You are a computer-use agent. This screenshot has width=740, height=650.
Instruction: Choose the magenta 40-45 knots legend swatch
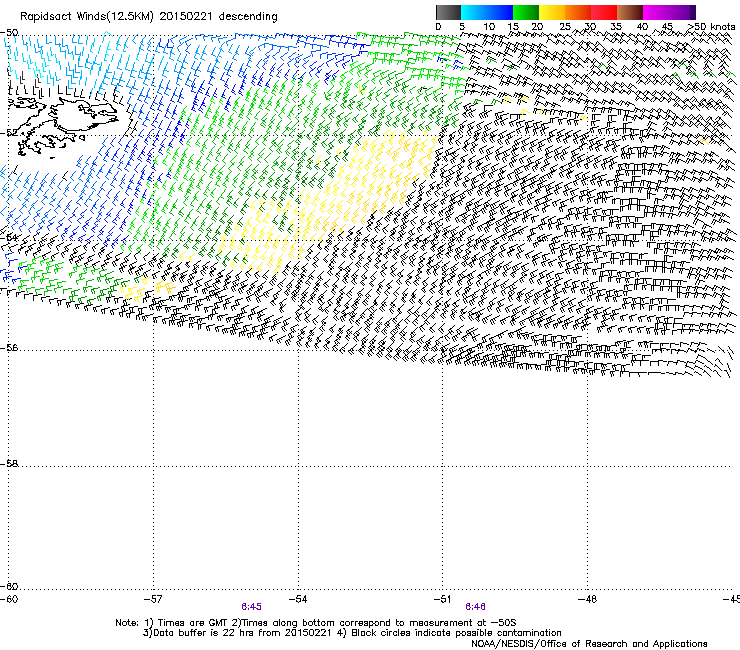coord(656,12)
